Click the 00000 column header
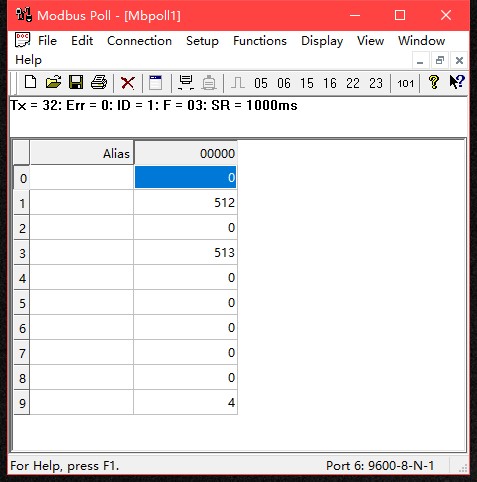 point(186,153)
